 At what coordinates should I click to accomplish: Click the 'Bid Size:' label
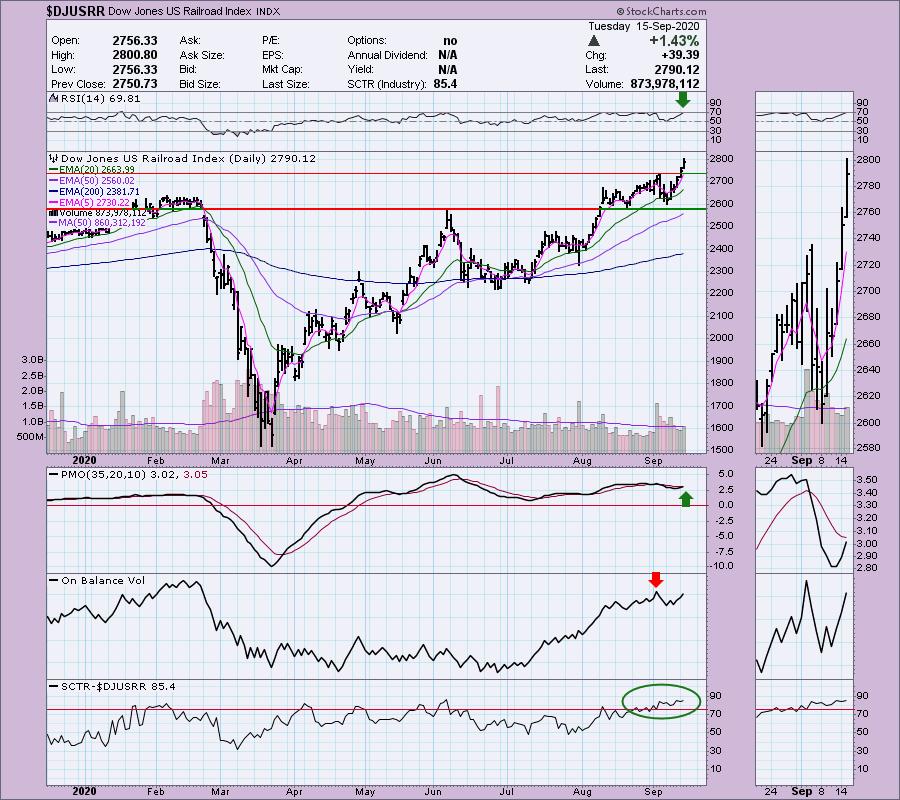(200, 84)
